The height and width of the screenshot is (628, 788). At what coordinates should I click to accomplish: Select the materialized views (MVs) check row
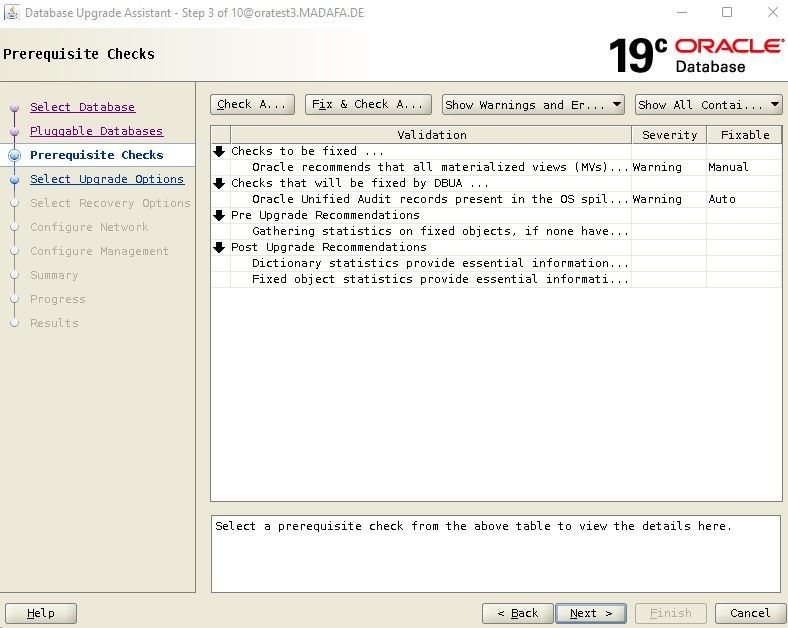(x=496, y=167)
